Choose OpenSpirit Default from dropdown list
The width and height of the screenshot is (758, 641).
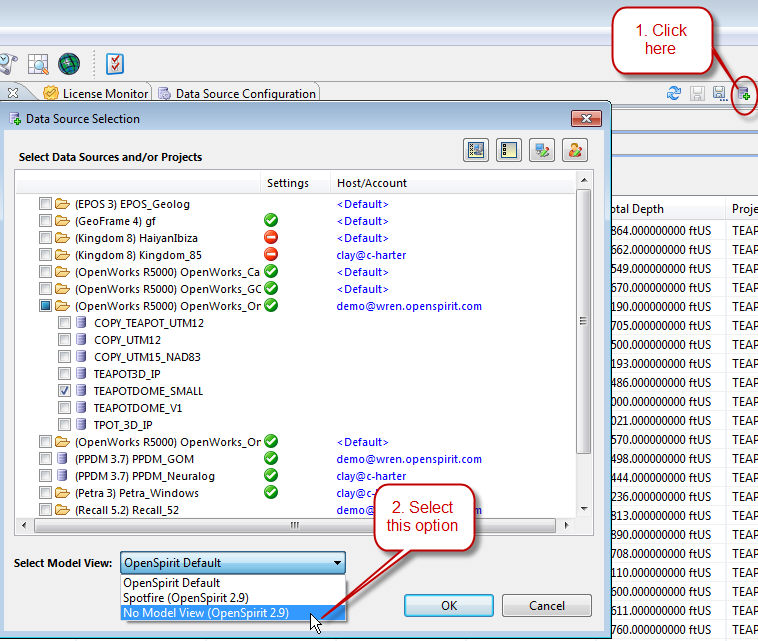point(233,583)
